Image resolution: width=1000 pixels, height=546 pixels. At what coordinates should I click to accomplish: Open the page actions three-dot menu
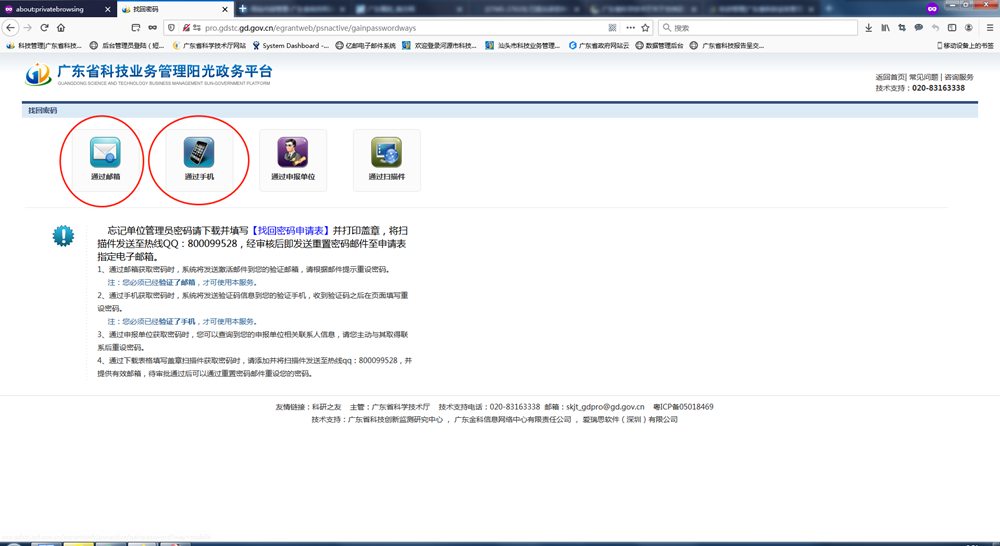[x=630, y=28]
